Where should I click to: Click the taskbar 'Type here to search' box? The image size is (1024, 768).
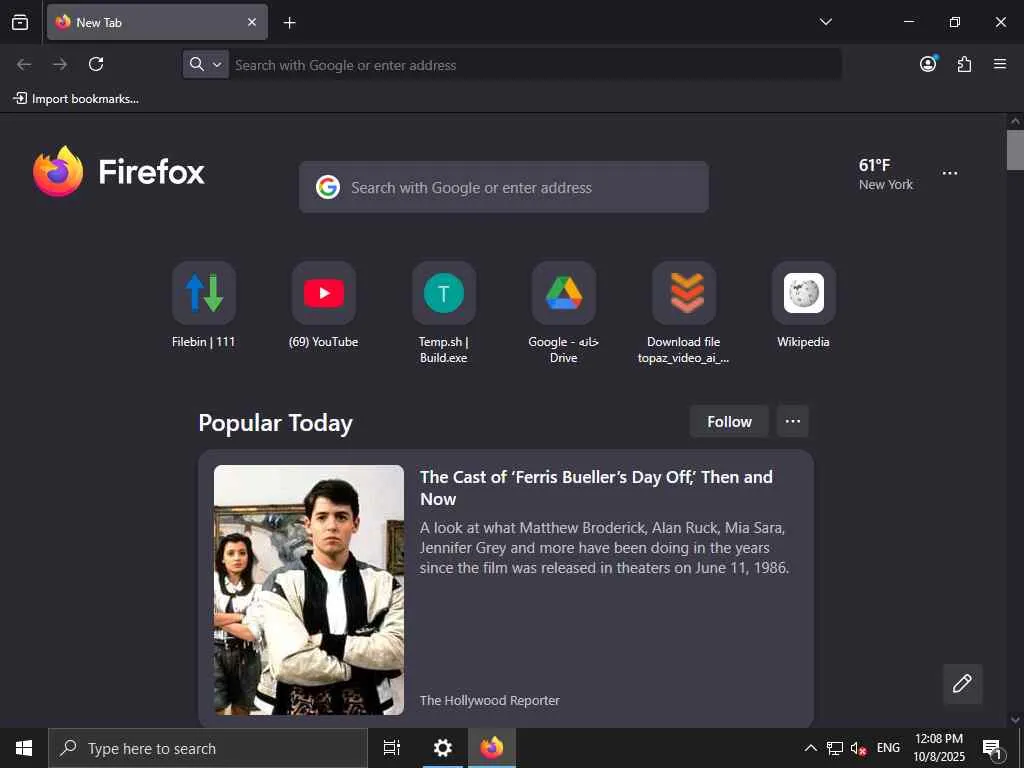pos(208,748)
